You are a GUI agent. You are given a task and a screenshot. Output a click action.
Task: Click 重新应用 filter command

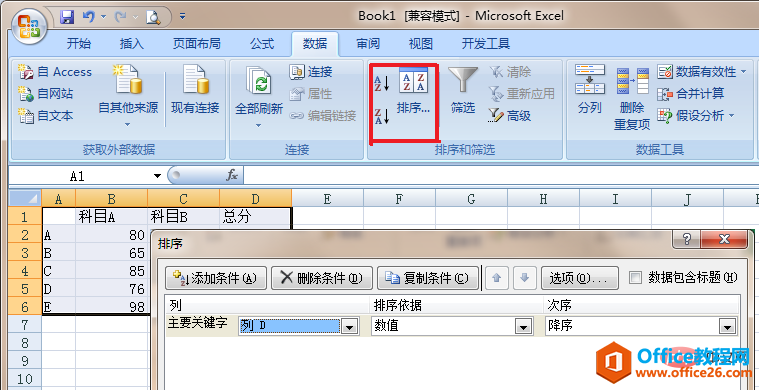521,93
